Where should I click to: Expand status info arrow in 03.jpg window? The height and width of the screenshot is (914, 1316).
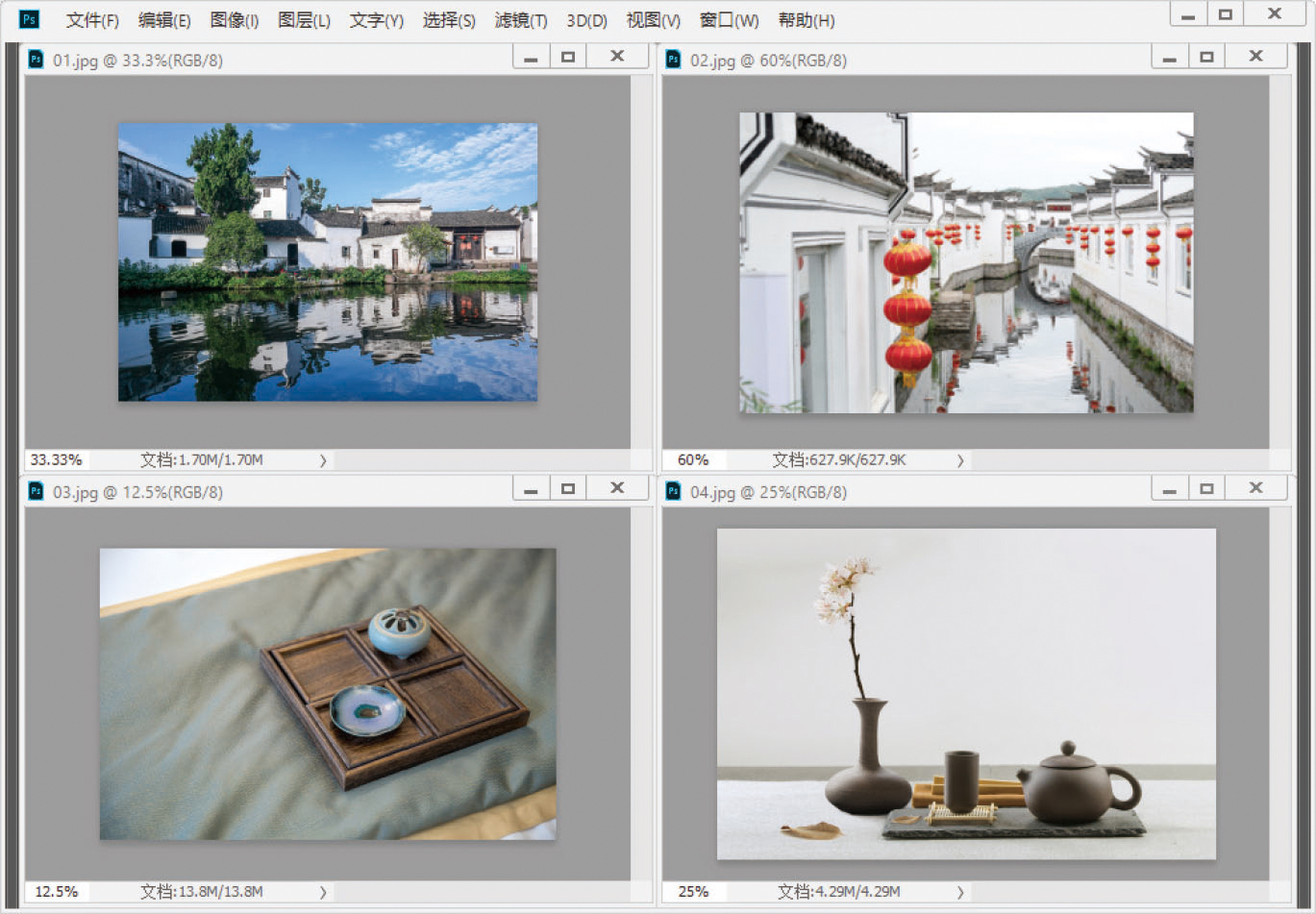coord(323,892)
